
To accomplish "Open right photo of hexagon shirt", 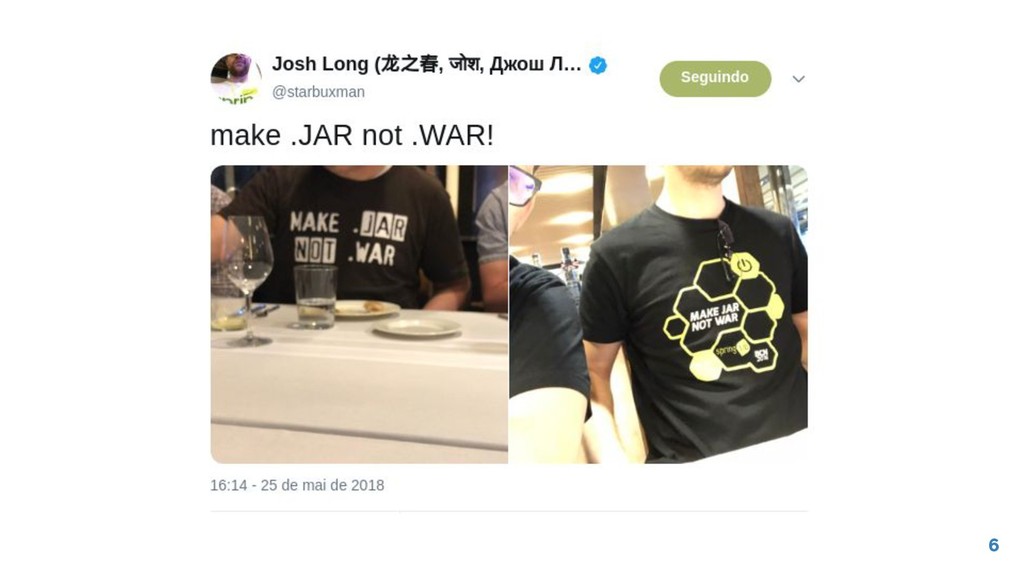I will (658, 314).
